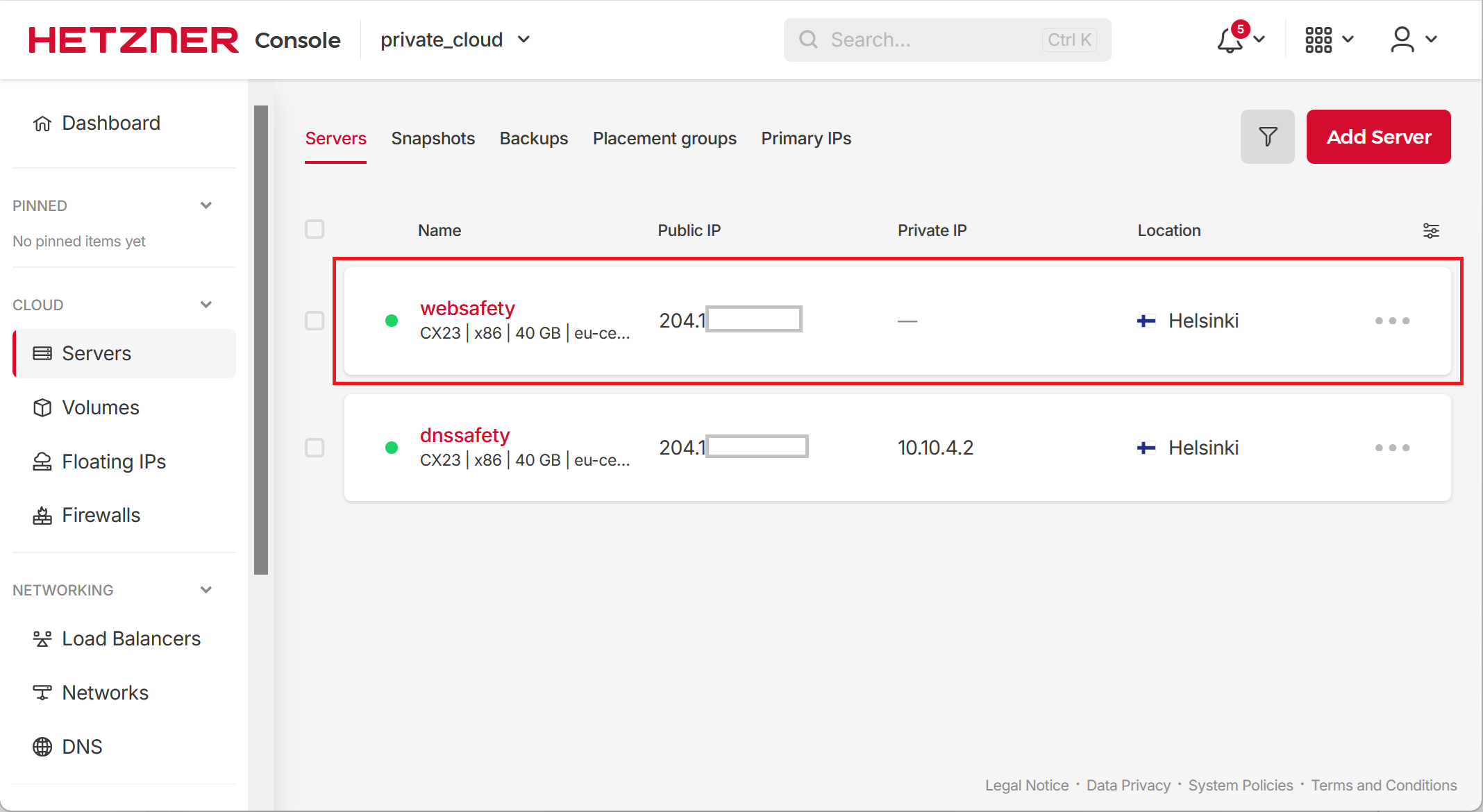Screen dimensions: 1483x812
Task: Switch to the Placement groups tab
Action: click(664, 138)
